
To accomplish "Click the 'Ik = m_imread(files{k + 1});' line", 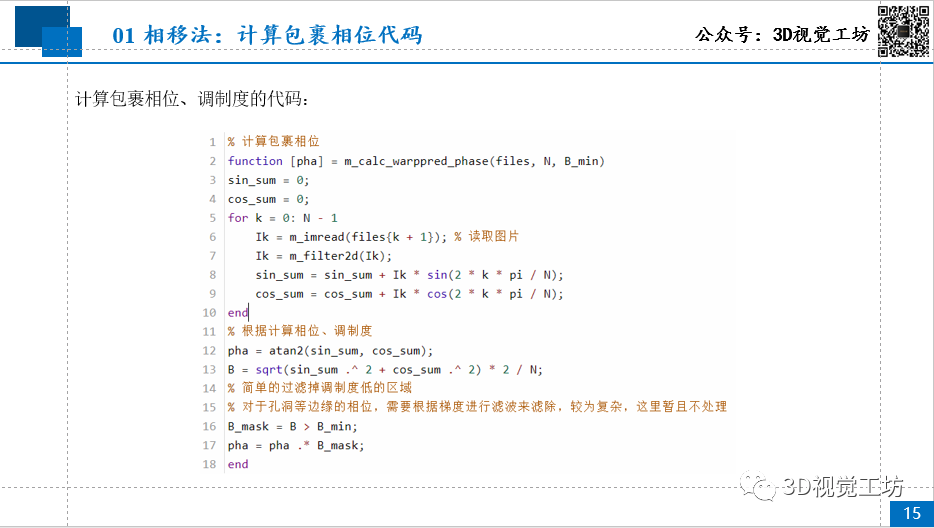I will pyautogui.click(x=351, y=237).
